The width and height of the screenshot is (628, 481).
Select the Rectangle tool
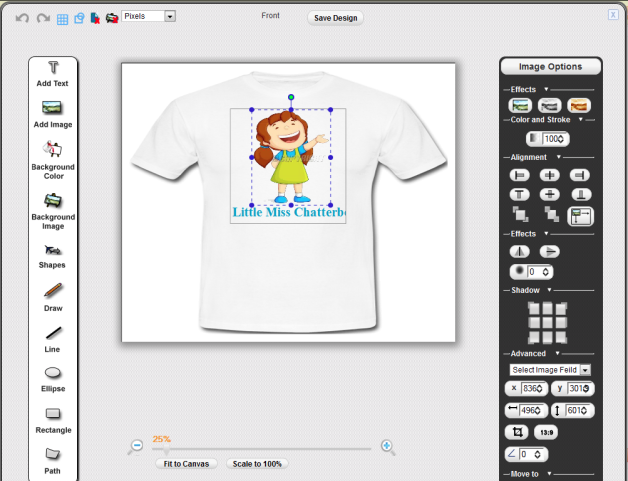53,421
